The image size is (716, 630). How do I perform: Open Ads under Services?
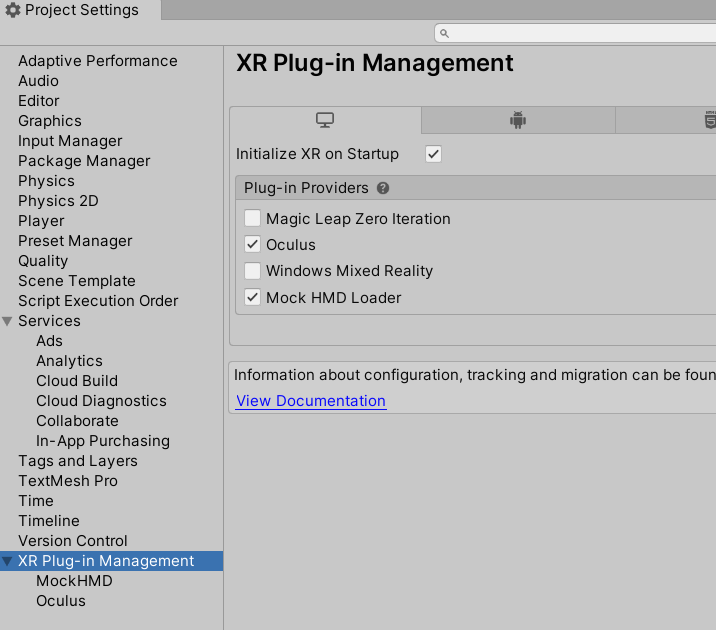pyautogui.click(x=49, y=341)
